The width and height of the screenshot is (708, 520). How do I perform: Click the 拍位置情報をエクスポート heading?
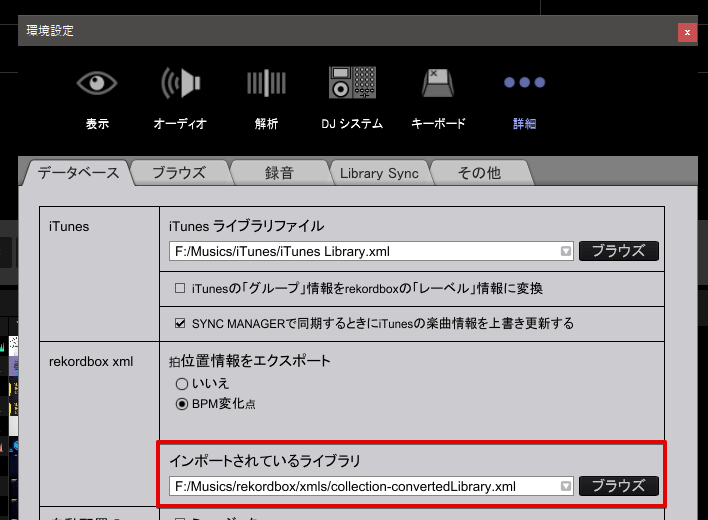tap(250, 361)
